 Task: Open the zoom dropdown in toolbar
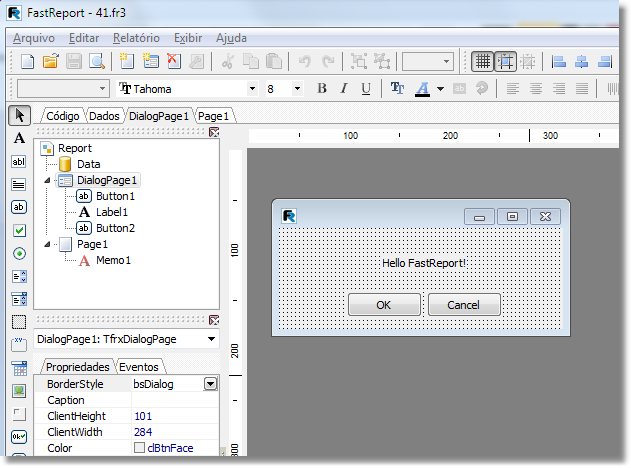446,62
